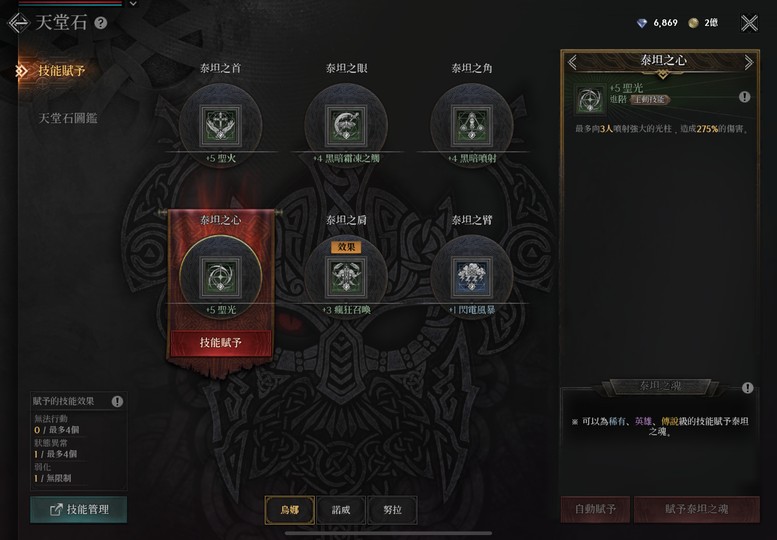Select the 泰坦之角 黑暗噴射 skill slot

click(472, 125)
